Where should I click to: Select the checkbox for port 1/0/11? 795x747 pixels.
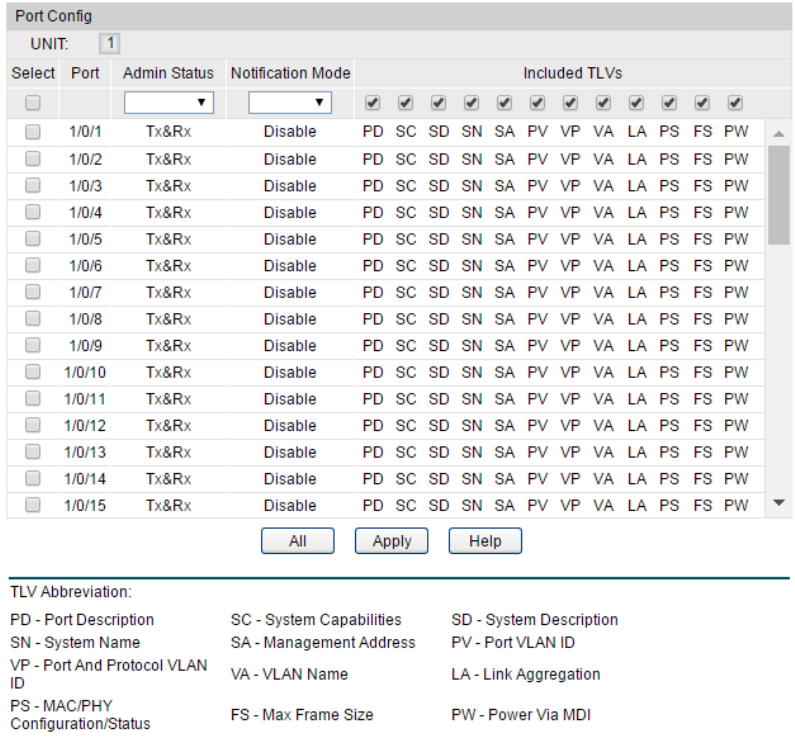(x=33, y=399)
